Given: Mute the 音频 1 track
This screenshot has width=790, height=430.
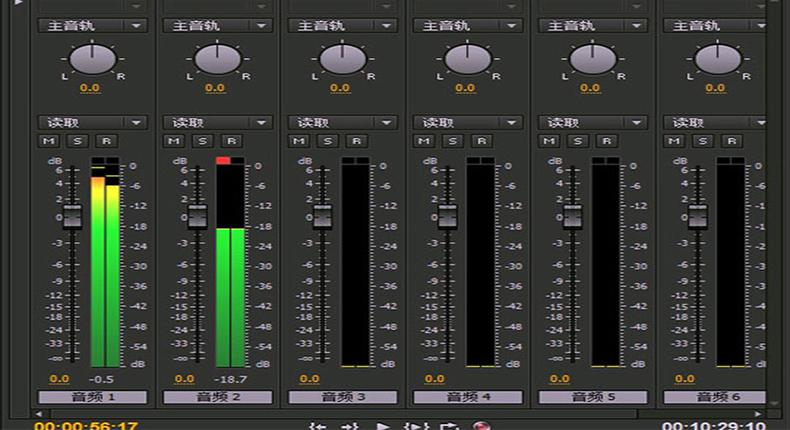Looking at the screenshot, I should coord(48,141).
